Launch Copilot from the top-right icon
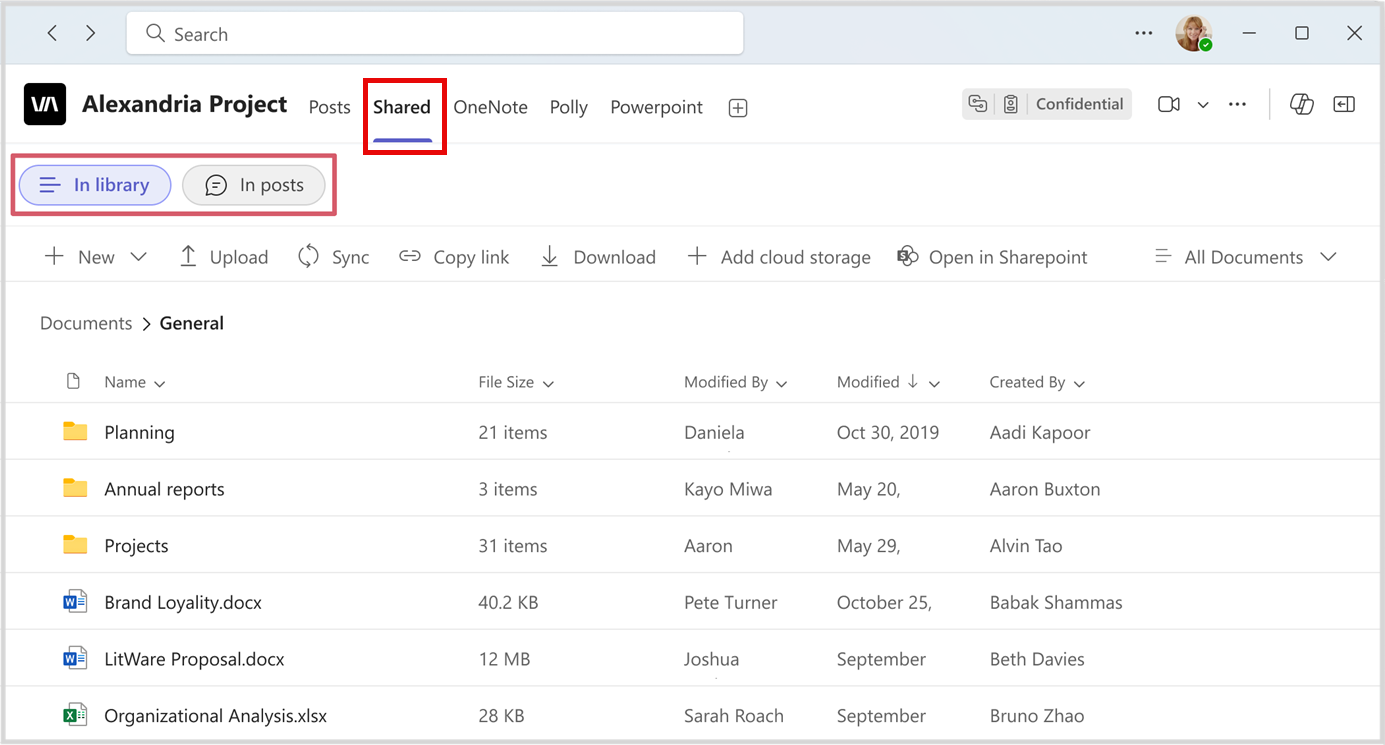Screen dimensions: 1385x745 tap(1301, 104)
